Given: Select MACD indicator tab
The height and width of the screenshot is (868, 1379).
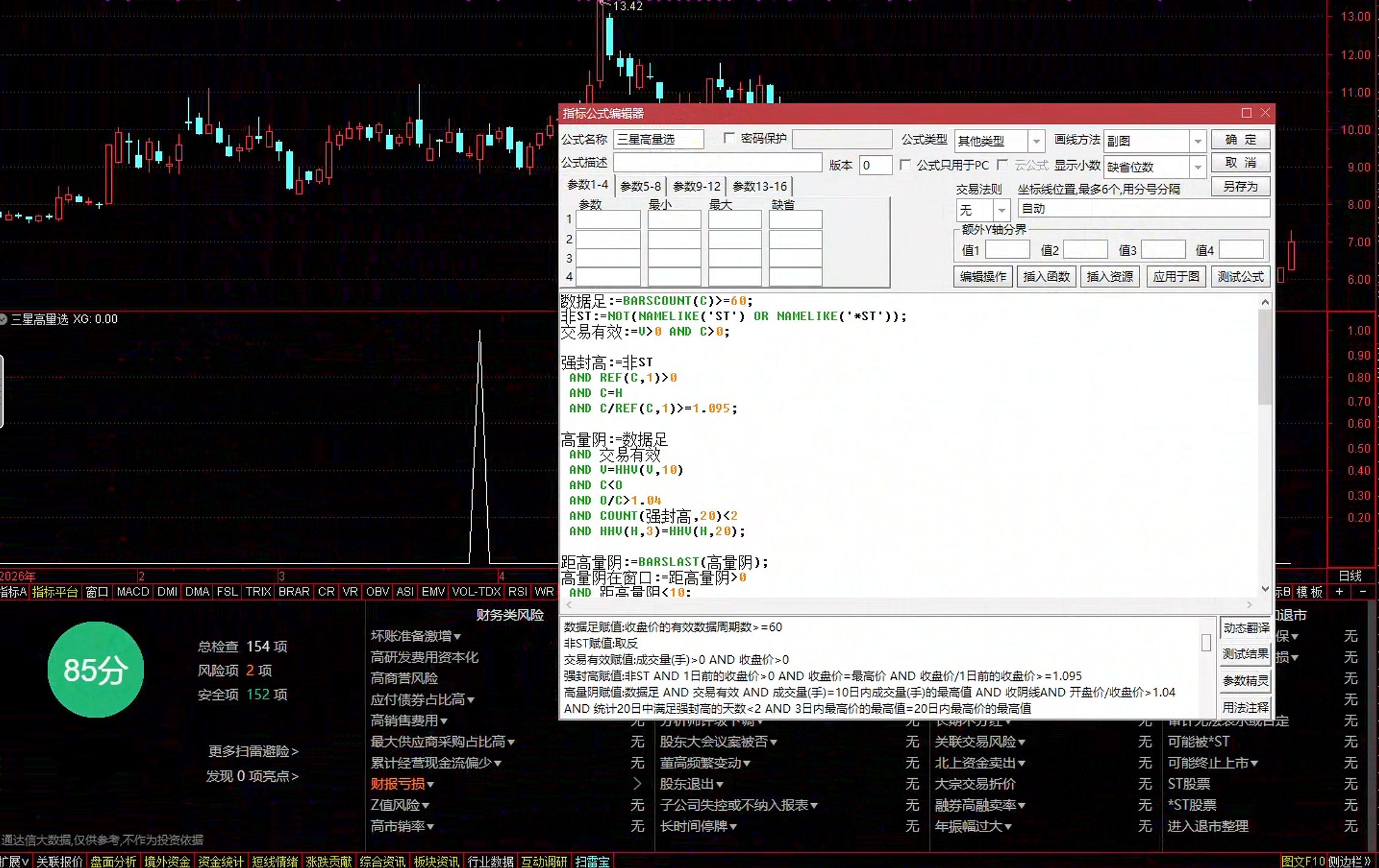Looking at the screenshot, I should [133, 592].
